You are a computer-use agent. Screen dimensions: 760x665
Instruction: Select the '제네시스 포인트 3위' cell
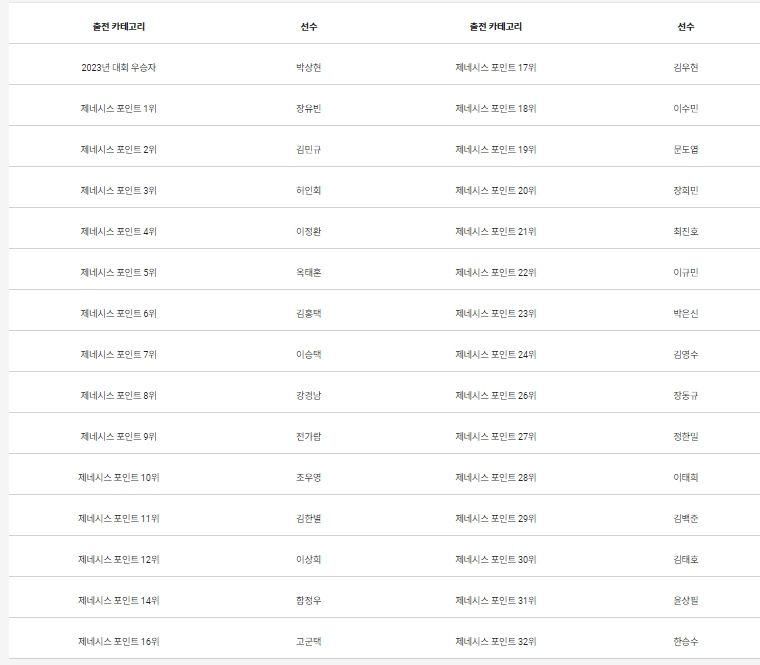click(119, 190)
